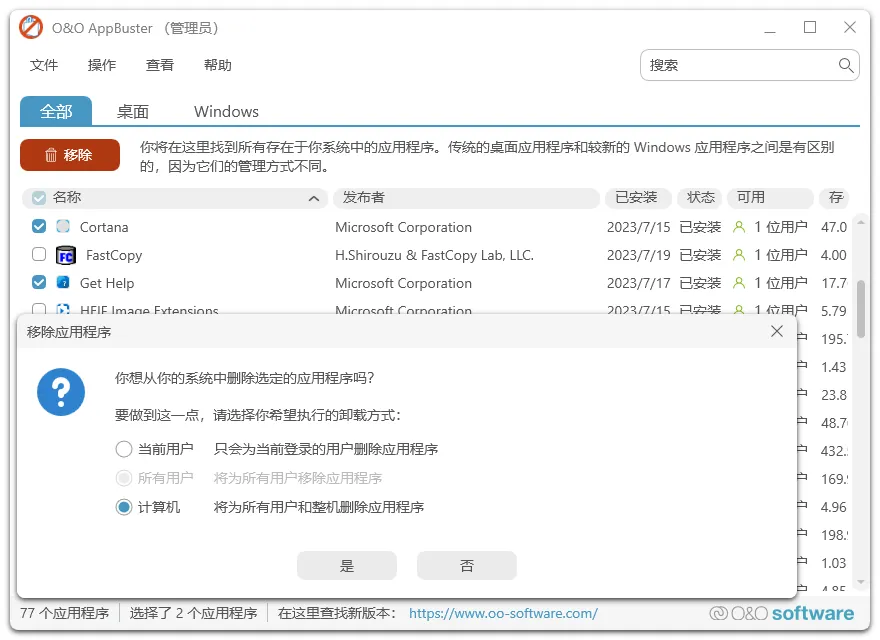Open the 查看 menu
Screen dimensions: 880x640
coord(160,65)
